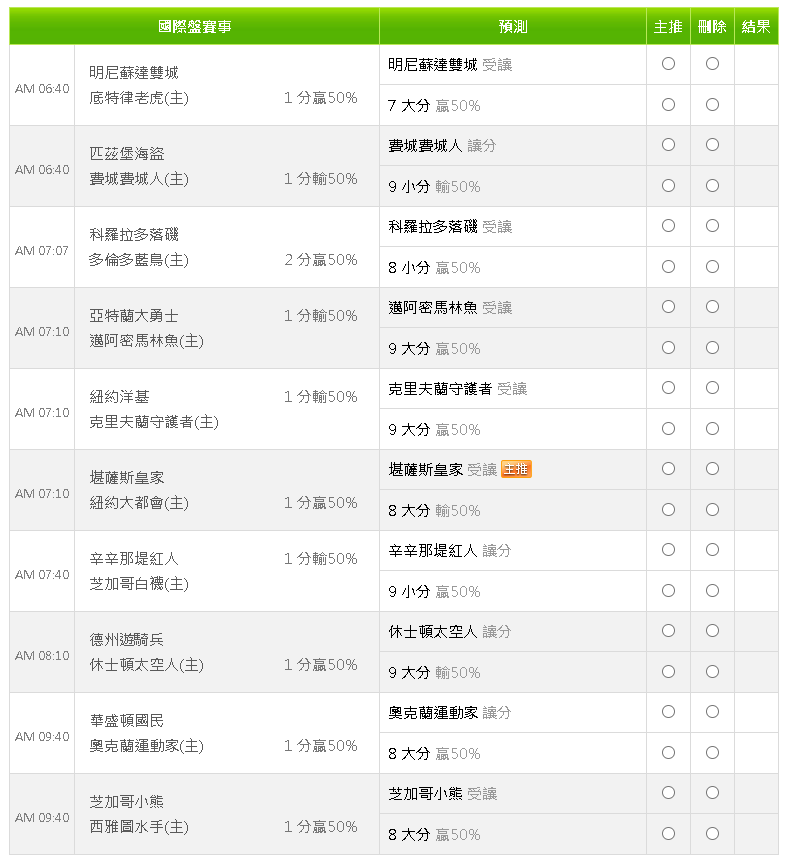This screenshot has height=866, width=788.
Task: Click the 德州遊騎兵 team name
Action: pyautogui.click(x=126, y=640)
